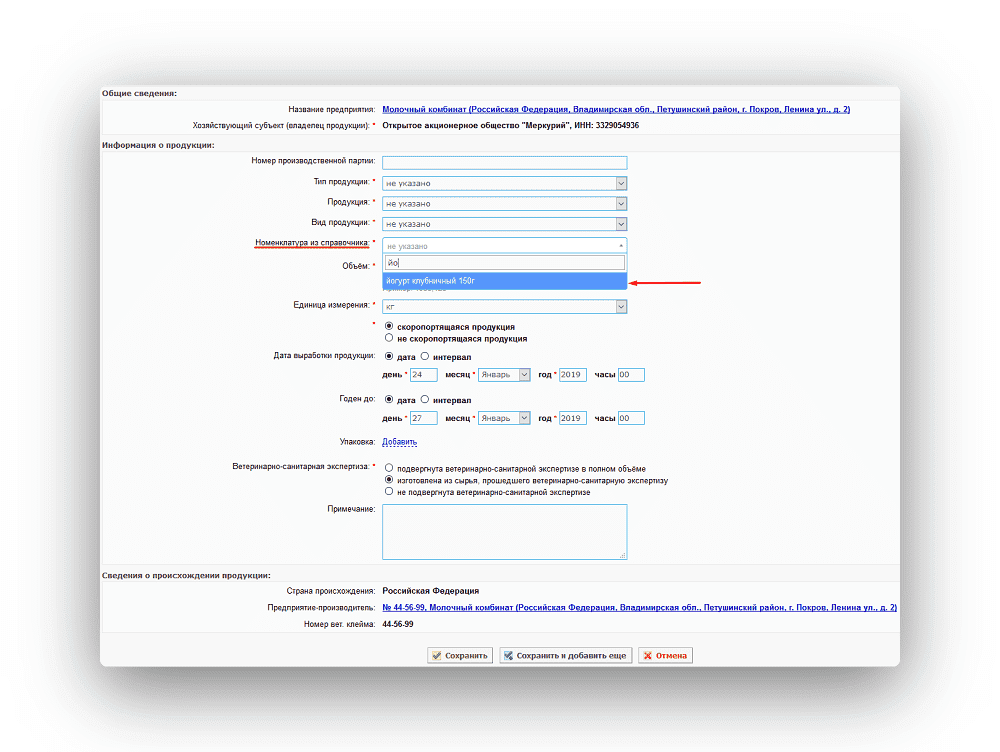Click the vet stamp number 44-56-99
The height and width of the screenshot is (752, 1000).
pyautogui.click(x=397, y=624)
